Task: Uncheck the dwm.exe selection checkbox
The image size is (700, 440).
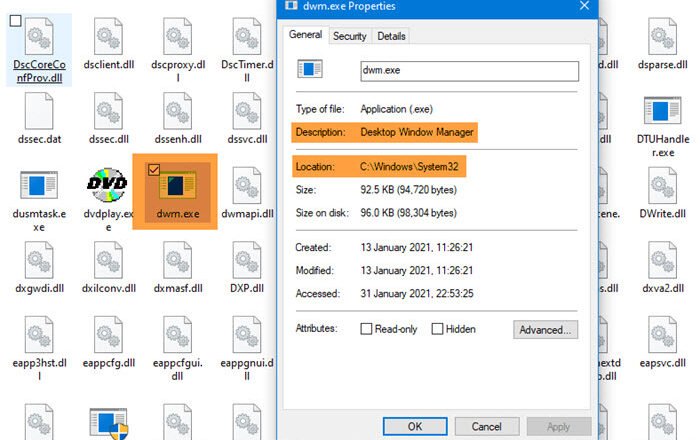Action: (x=154, y=170)
